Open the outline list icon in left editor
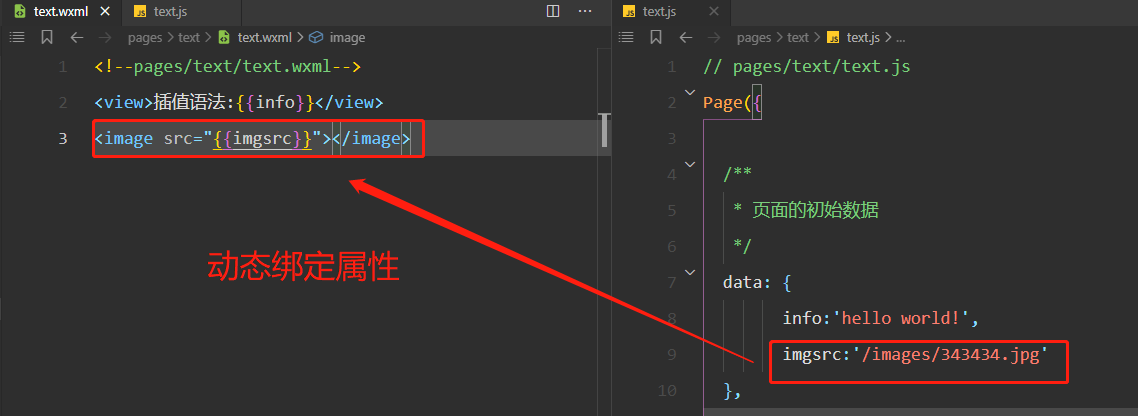 coord(17,37)
